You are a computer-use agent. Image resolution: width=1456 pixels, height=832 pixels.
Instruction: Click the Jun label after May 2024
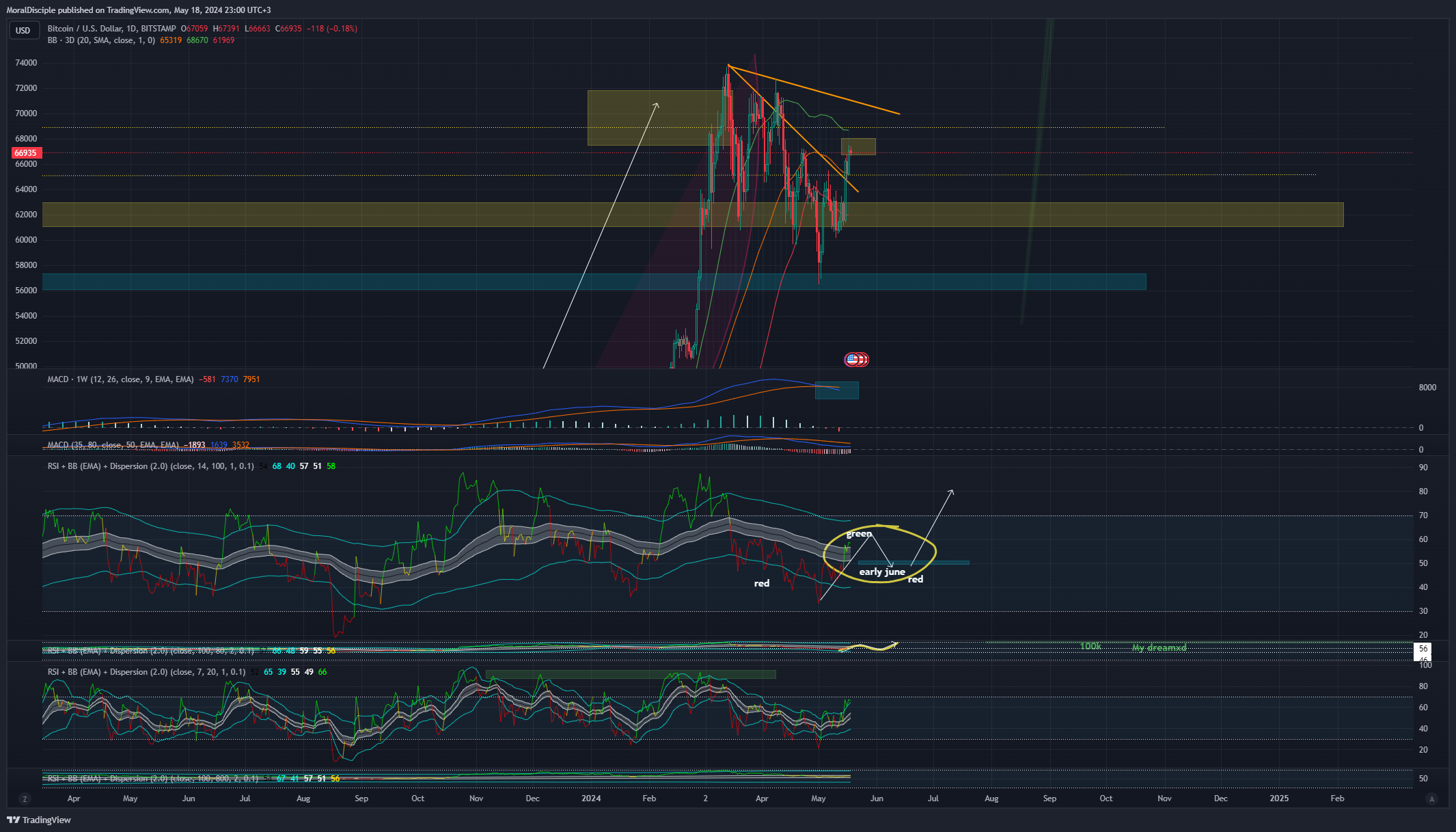pyautogui.click(x=877, y=799)
